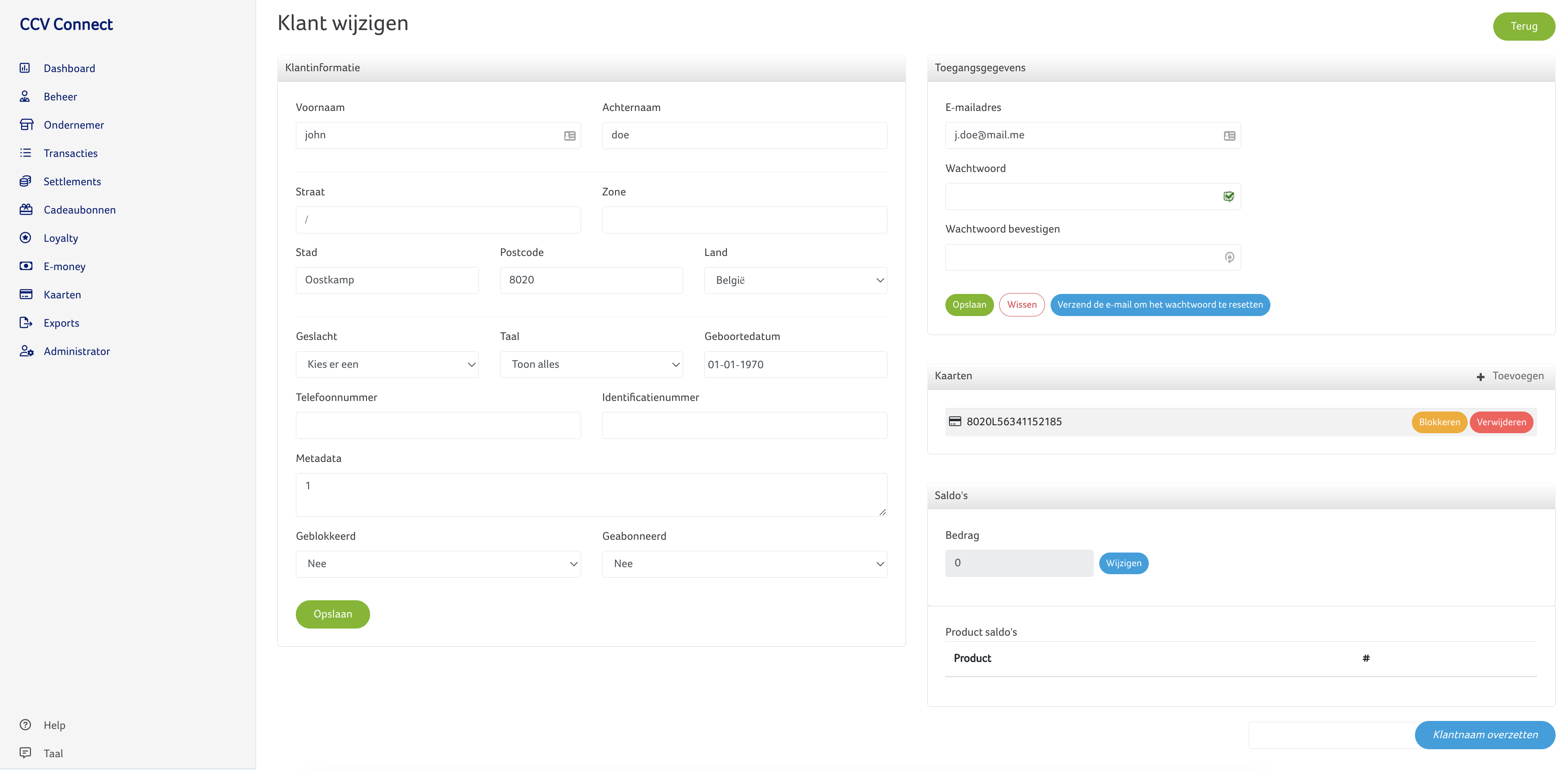The width and height of the screenshot is (1568, 770).
Task: Click the Administrator user-gear icon
Action: coord(26,351)
